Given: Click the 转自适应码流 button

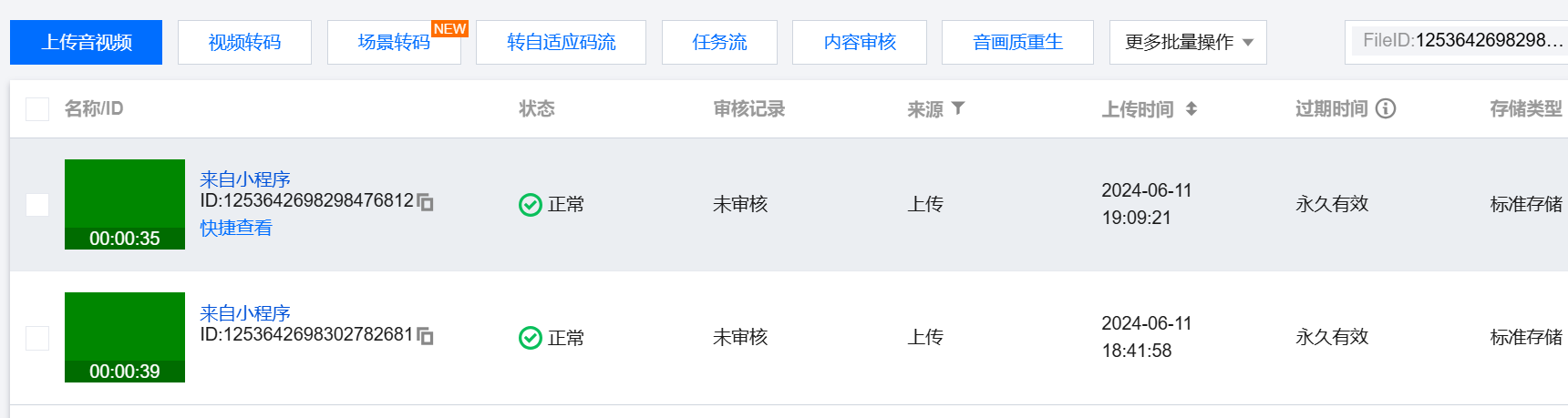Looking at the screenshot, I should (x=561, y=43).
